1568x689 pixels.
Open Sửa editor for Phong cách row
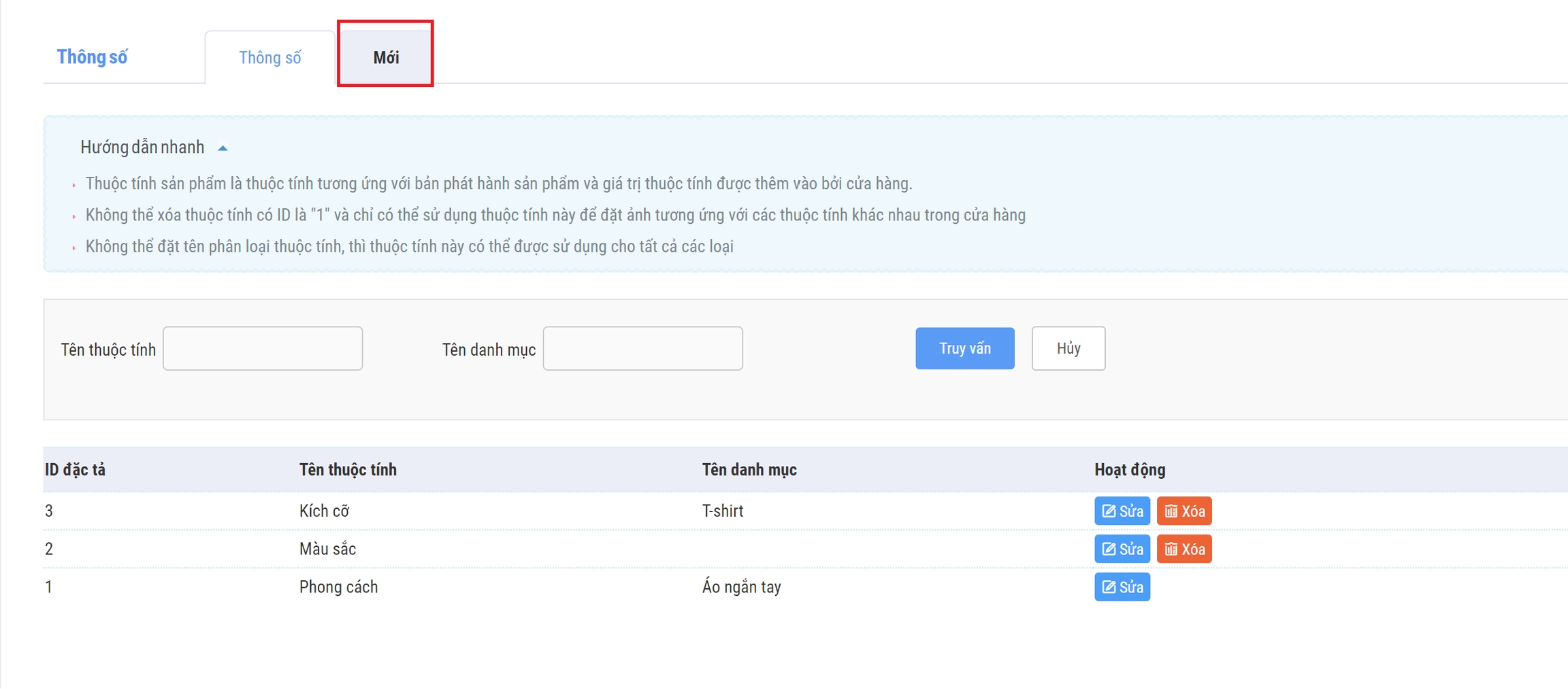pos(1122,588)
